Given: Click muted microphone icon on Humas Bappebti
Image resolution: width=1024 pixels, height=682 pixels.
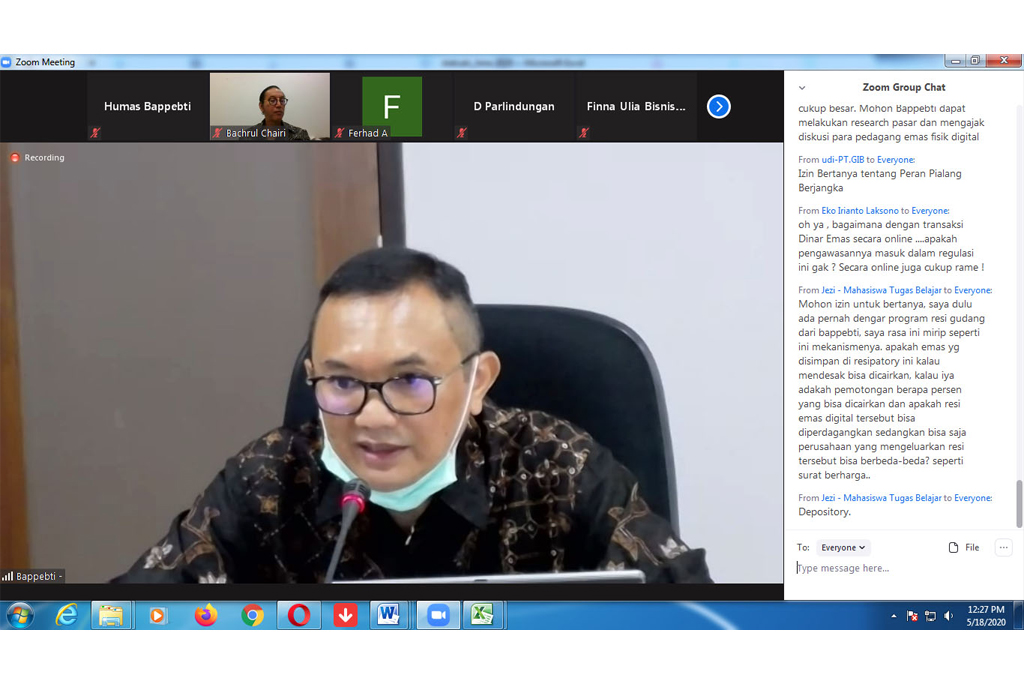Looking at the screenshot, I should coord(95,133).
